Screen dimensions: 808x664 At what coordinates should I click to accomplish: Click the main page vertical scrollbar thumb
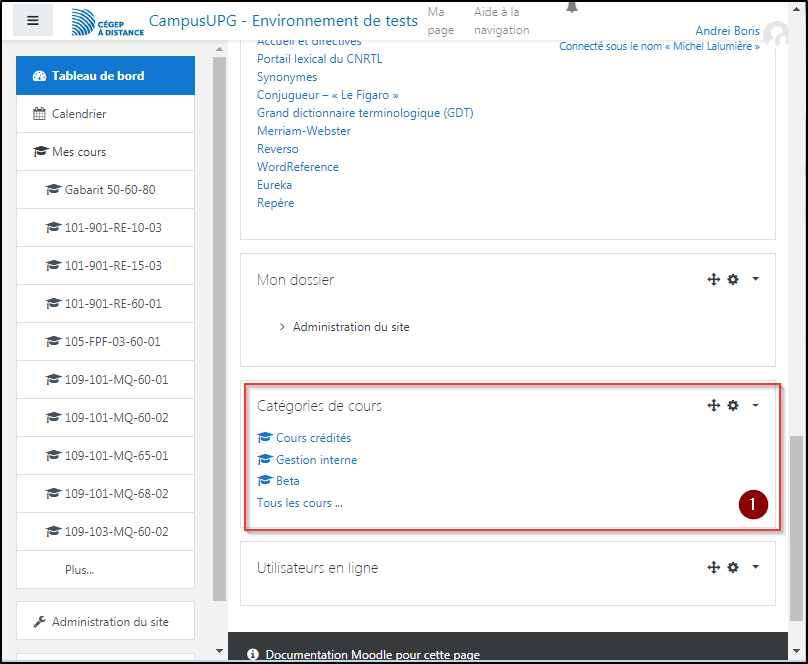pos(796,525)
